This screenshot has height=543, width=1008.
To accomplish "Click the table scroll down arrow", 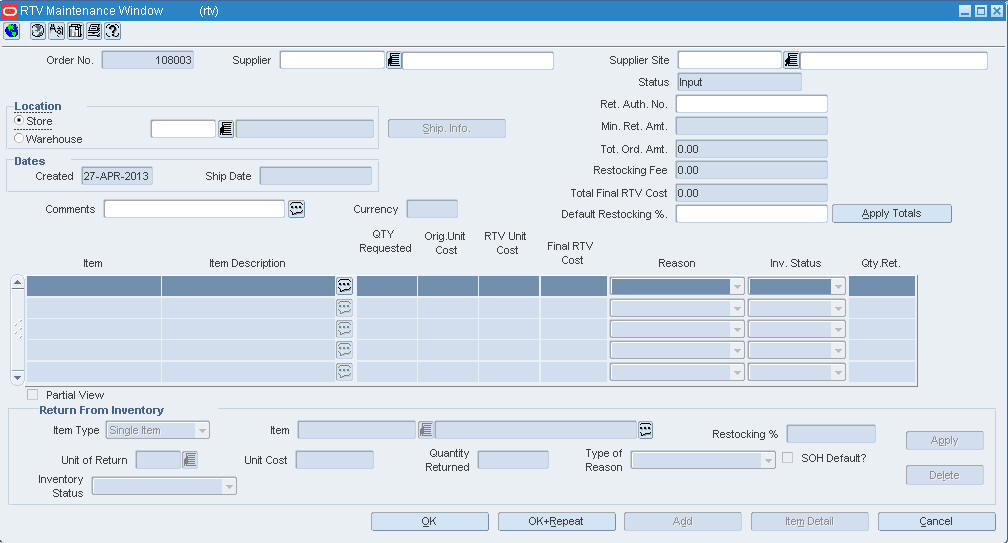I will 17,377.
